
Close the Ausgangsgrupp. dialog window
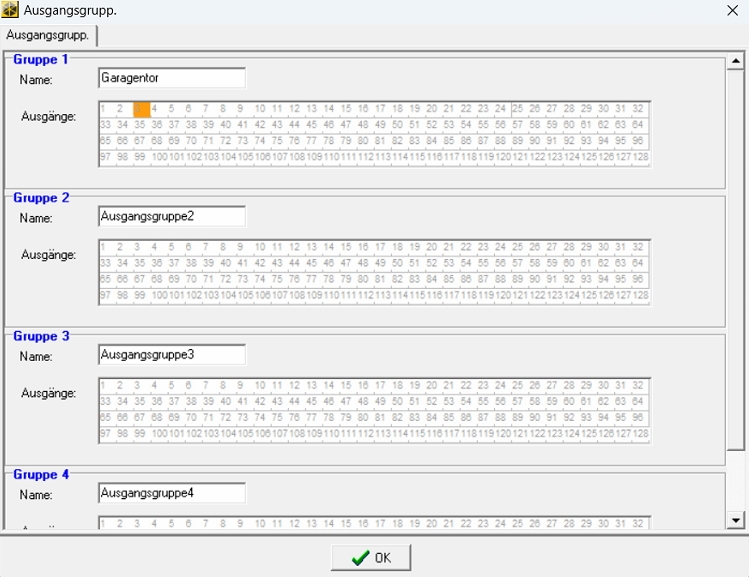point(731,11)
